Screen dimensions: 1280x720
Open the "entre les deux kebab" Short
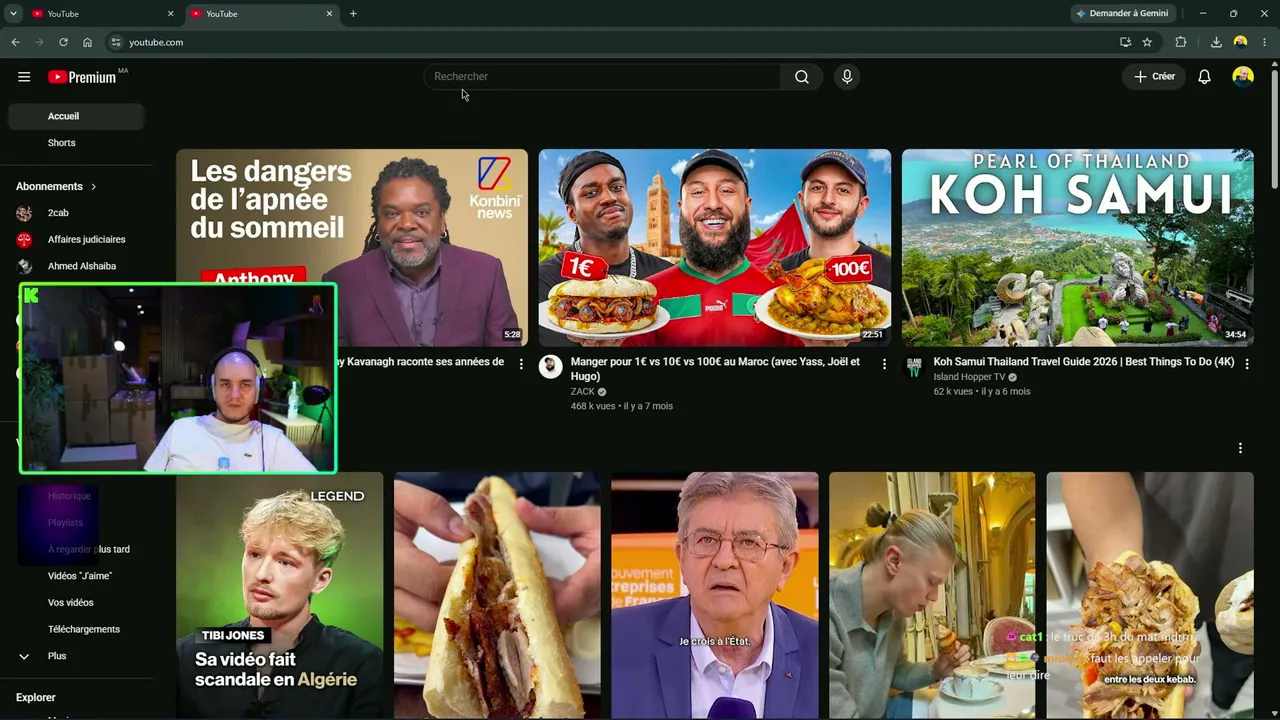pos(1150,595)
